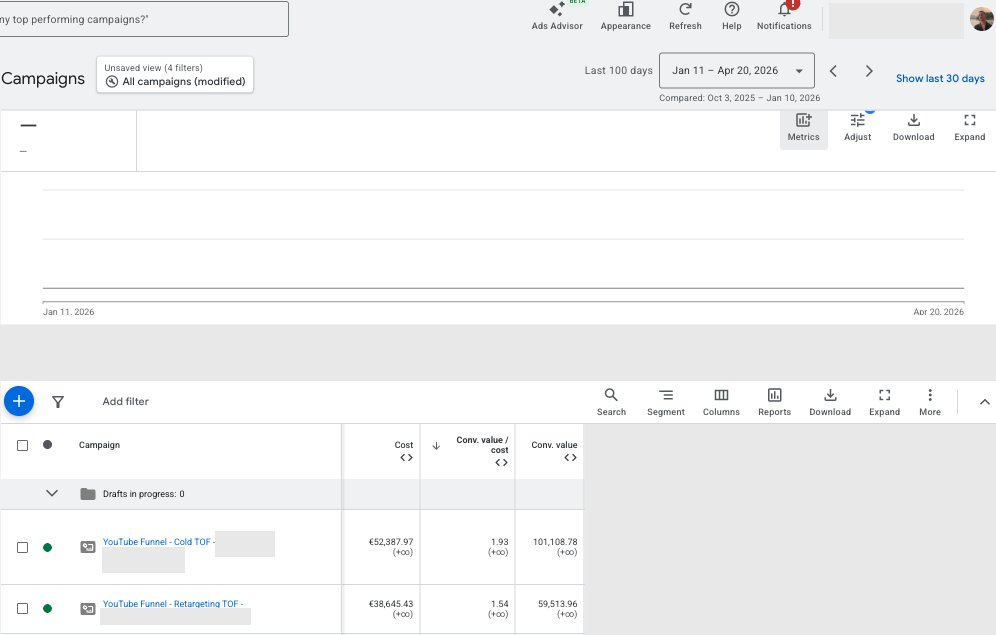This screenshot has height=635, width=996.
Task: Click the filter funnel icon
Action: pos(58,401)
